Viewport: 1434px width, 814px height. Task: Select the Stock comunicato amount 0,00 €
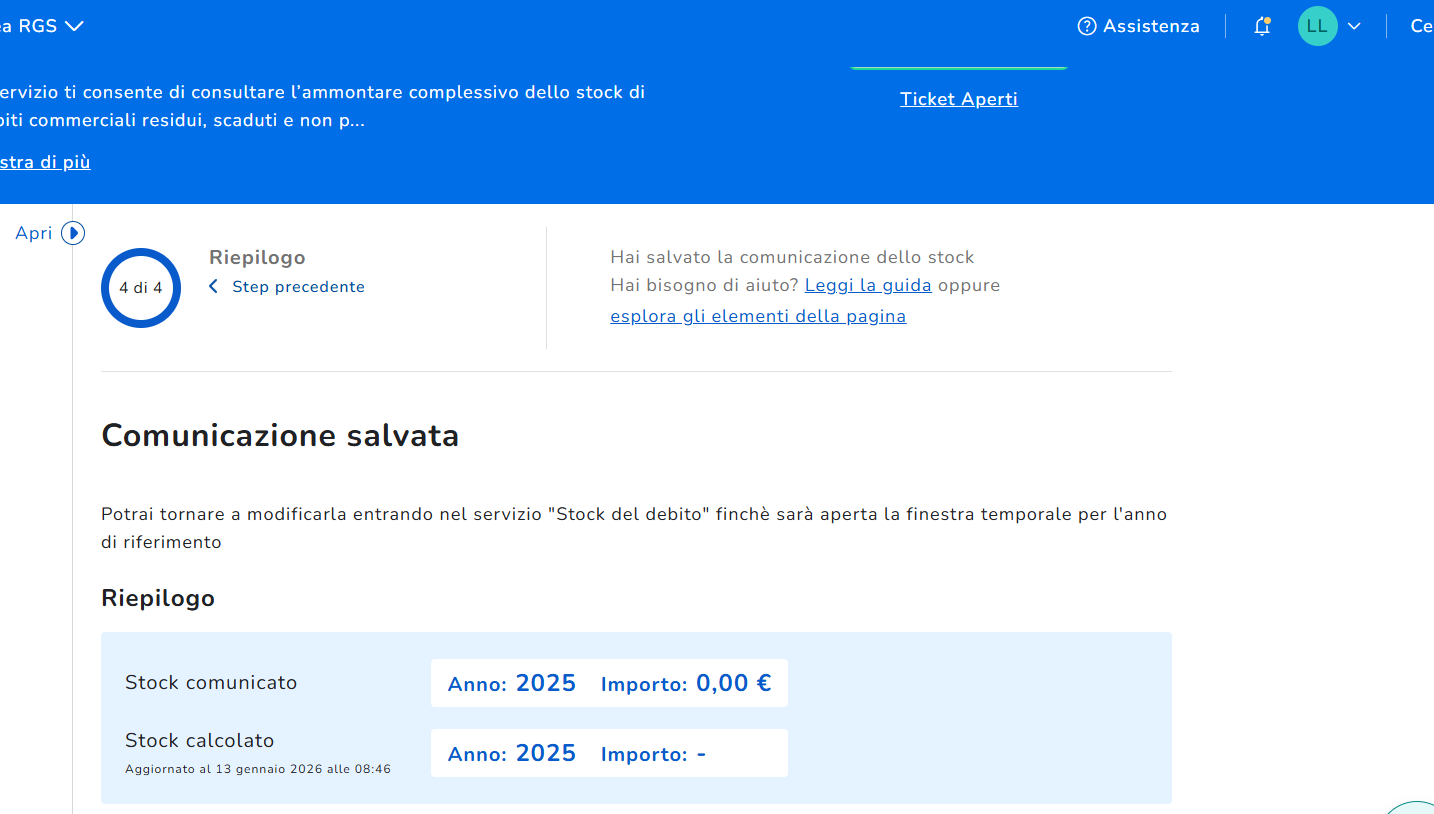(732, 683)
